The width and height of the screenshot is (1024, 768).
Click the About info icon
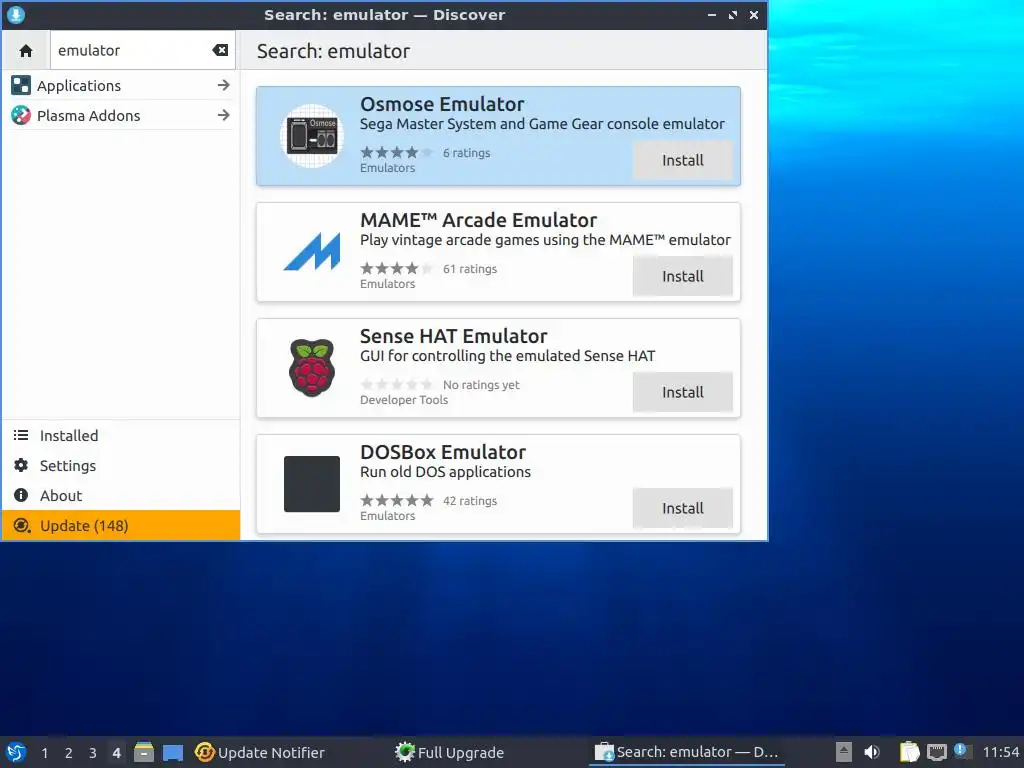[21, 496]
